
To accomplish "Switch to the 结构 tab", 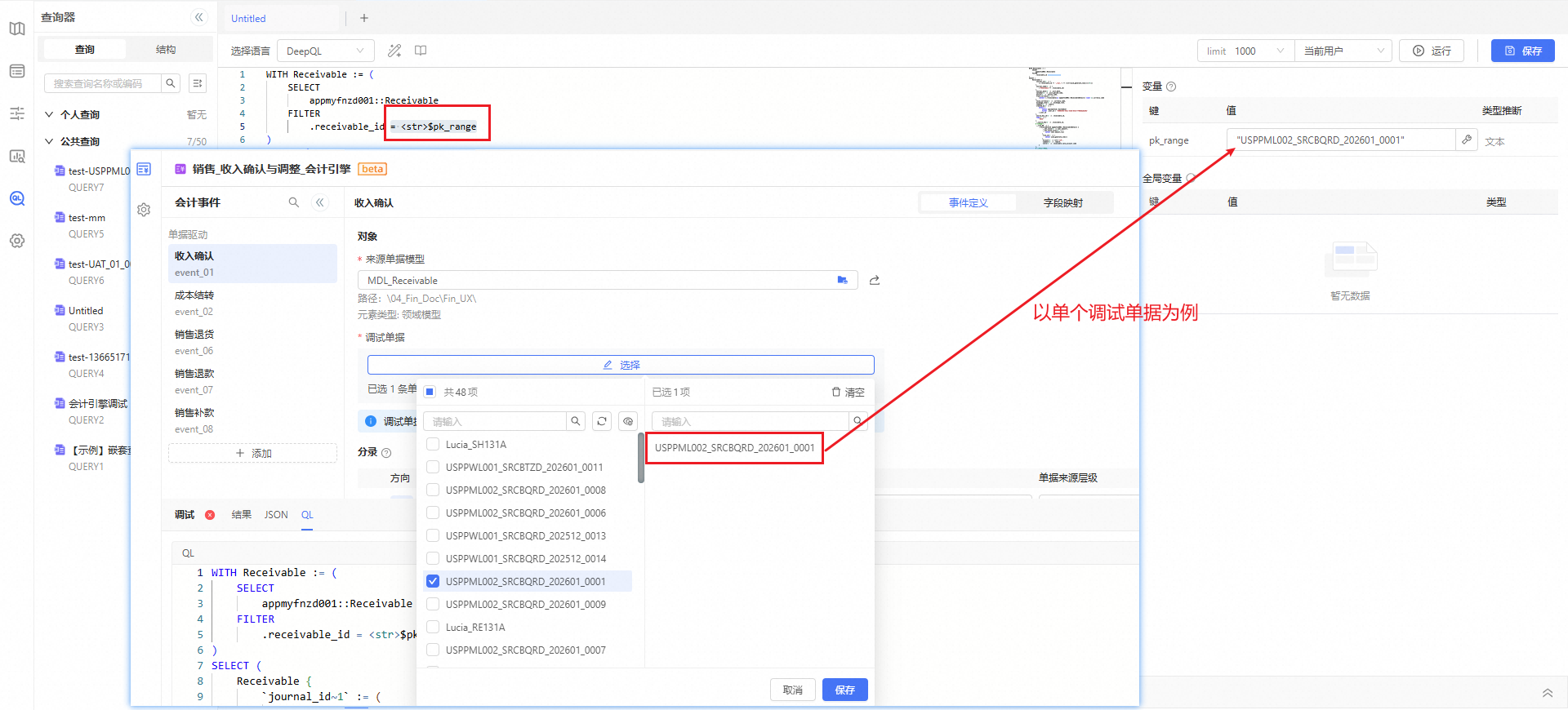I will point(166,50).
